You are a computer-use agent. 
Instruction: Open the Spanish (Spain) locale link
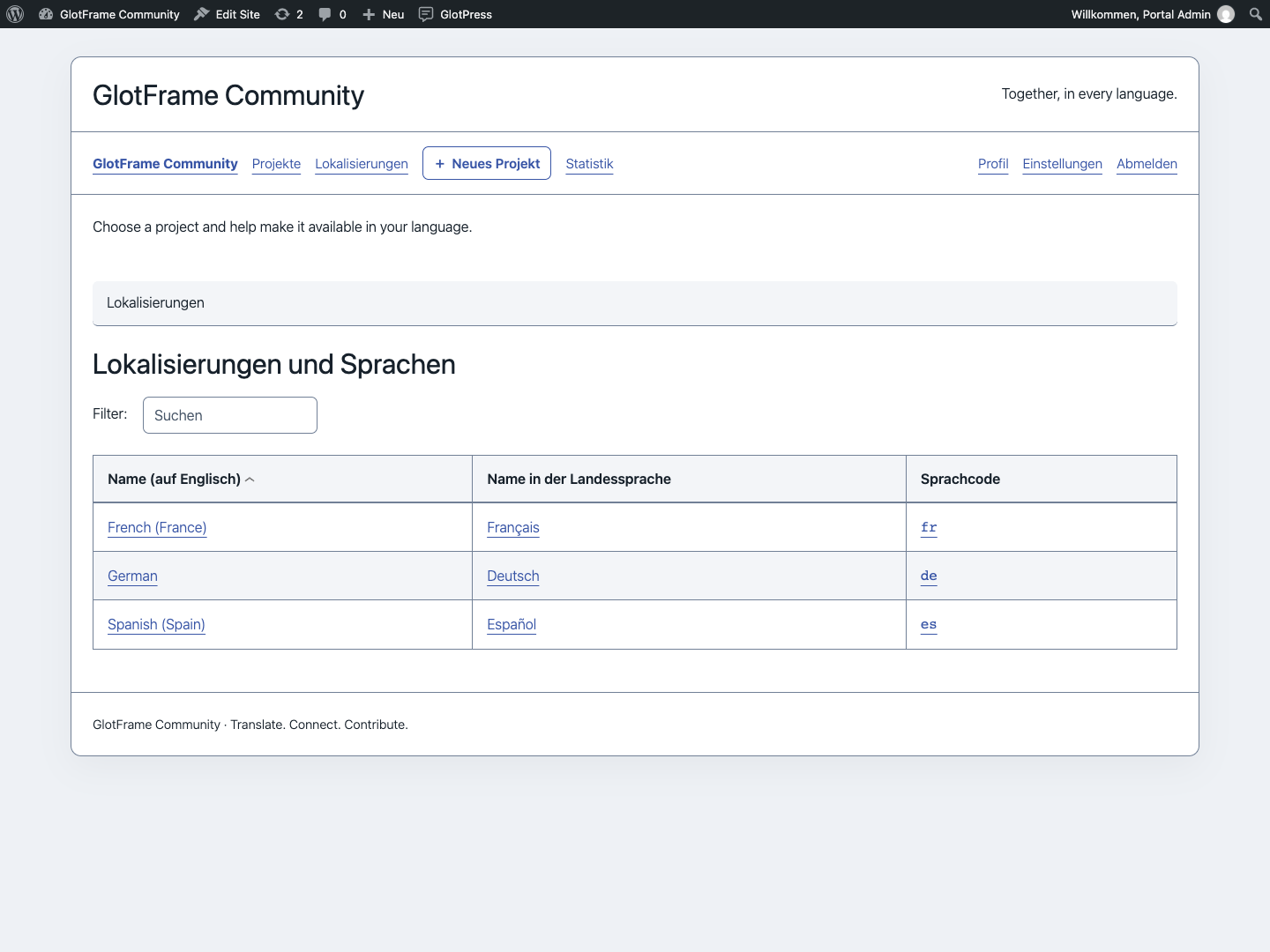156,624
